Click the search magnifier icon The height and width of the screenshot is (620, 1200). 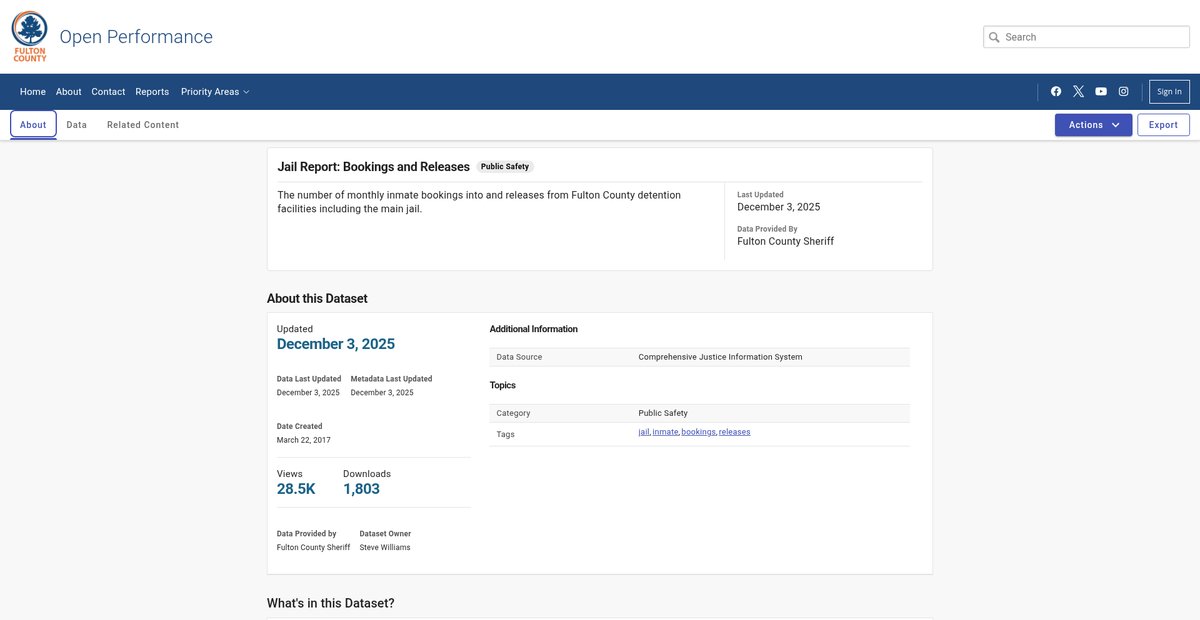click(994, 37)
